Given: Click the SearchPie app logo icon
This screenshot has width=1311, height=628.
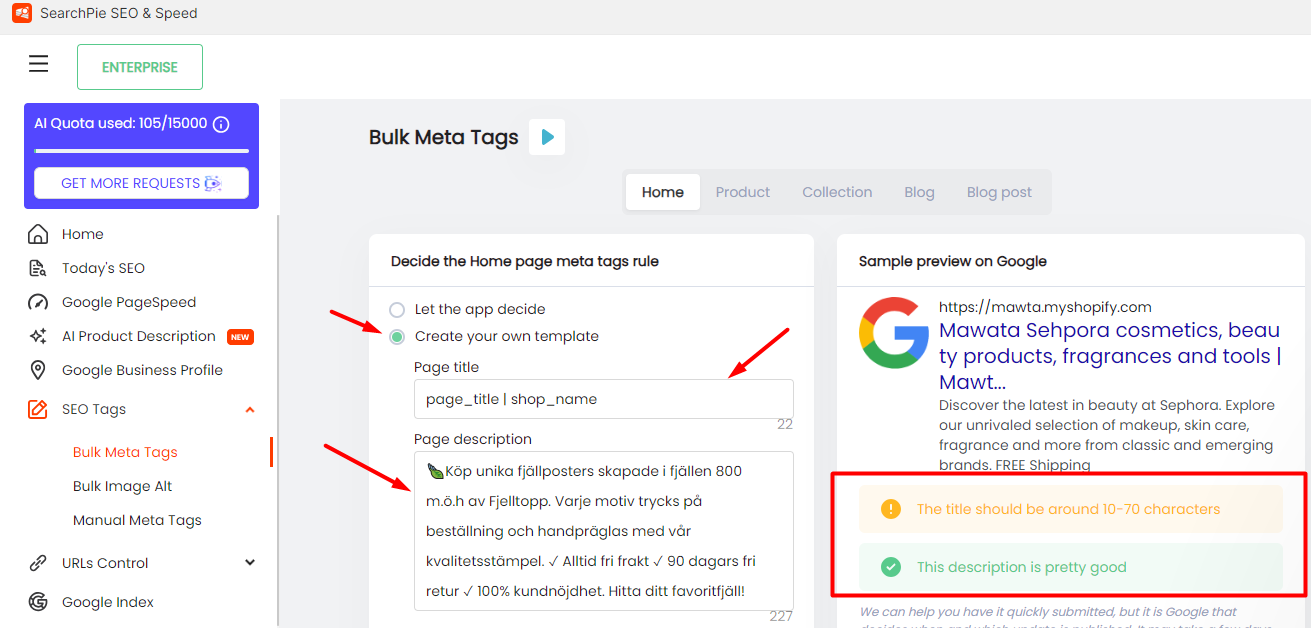Looking at the screenshot, I should (x=22, y=13).
